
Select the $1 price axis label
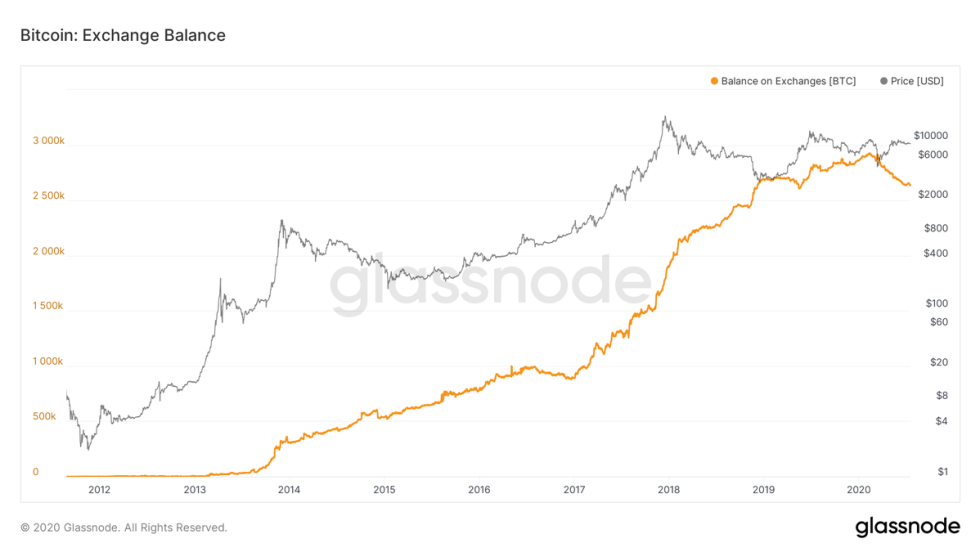pyautogui.click(x=943, y=472)
